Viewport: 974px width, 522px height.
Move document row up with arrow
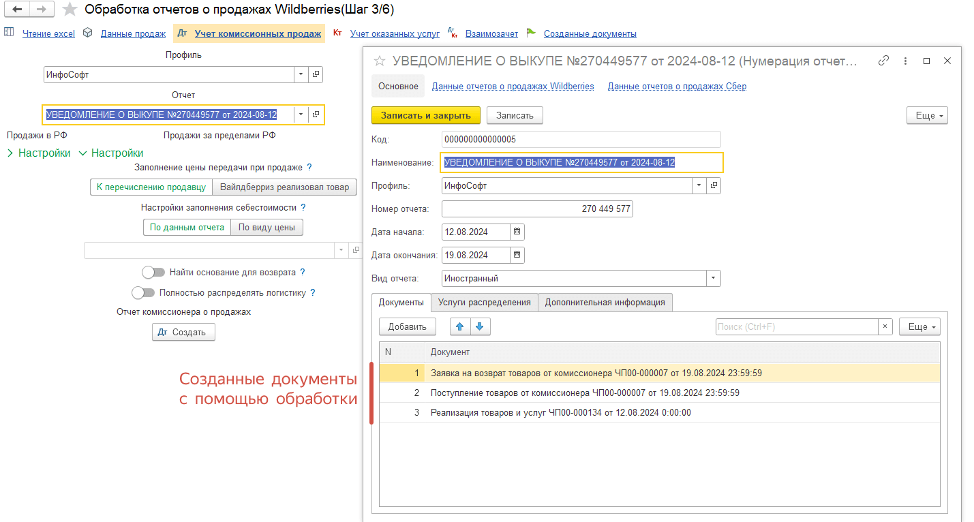[x=460, y=327]
